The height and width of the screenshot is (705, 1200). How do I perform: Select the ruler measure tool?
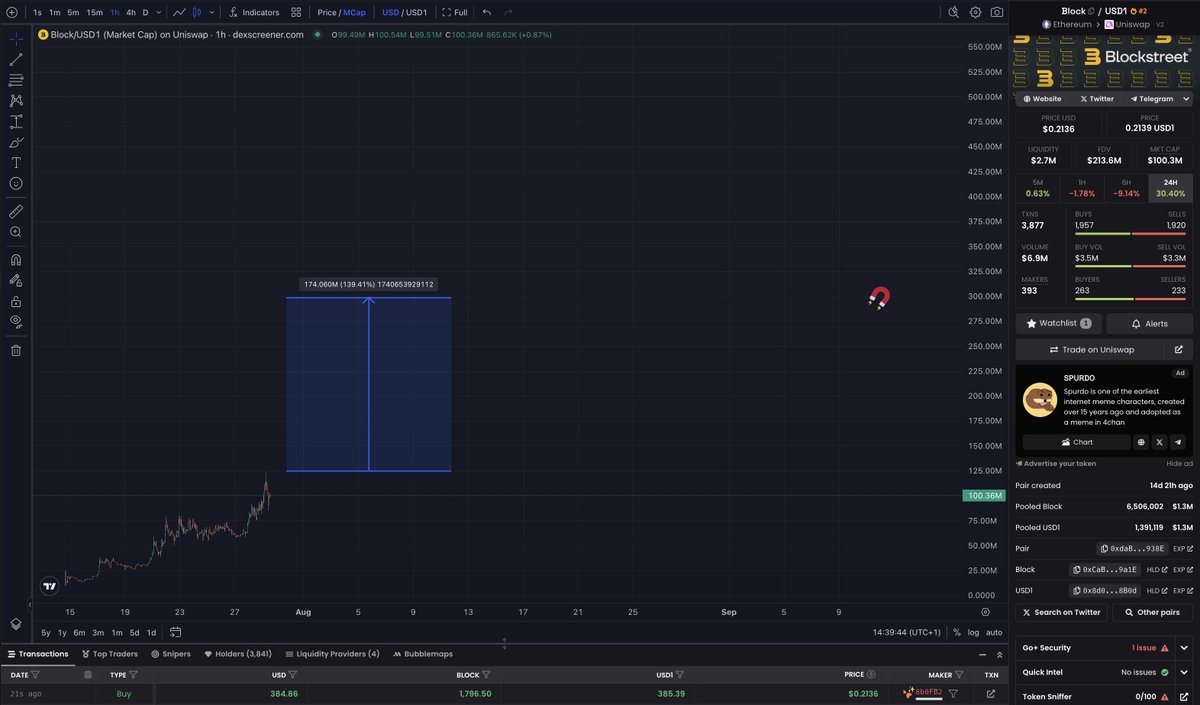[x=16, y=212]
